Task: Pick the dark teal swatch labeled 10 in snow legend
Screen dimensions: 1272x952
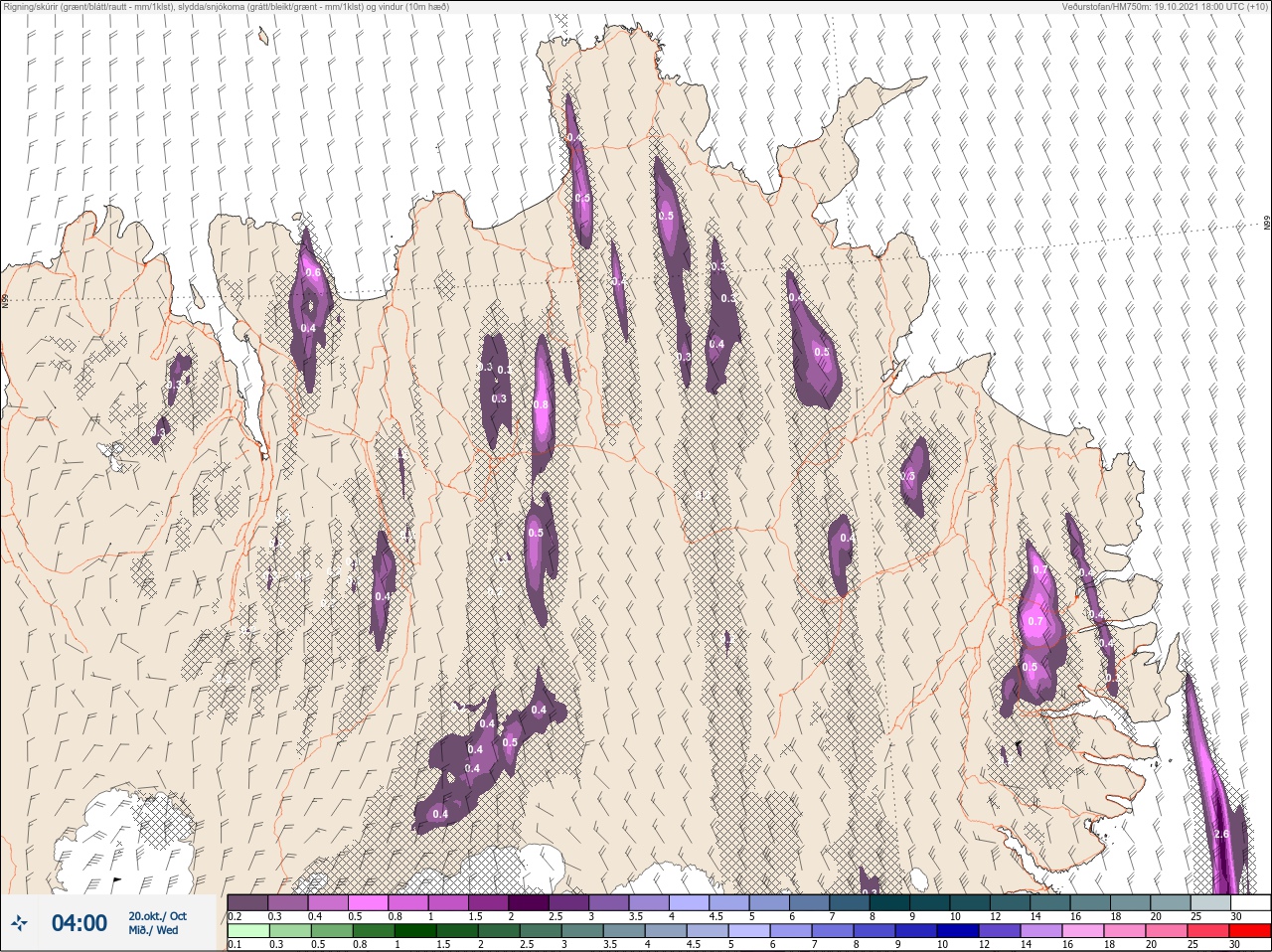Action: coord(970,902)
